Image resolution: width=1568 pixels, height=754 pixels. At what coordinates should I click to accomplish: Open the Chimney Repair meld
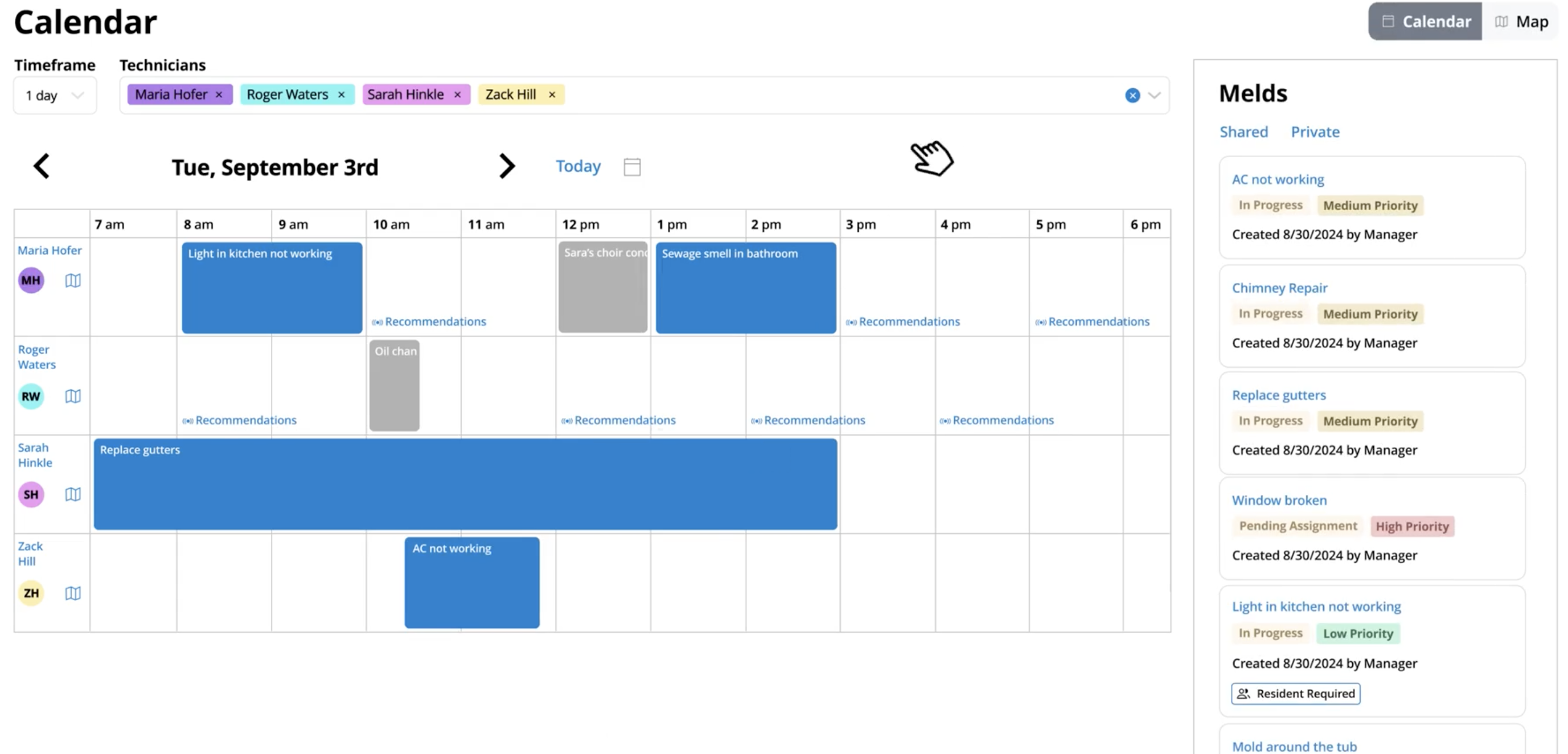point(1279,288)
